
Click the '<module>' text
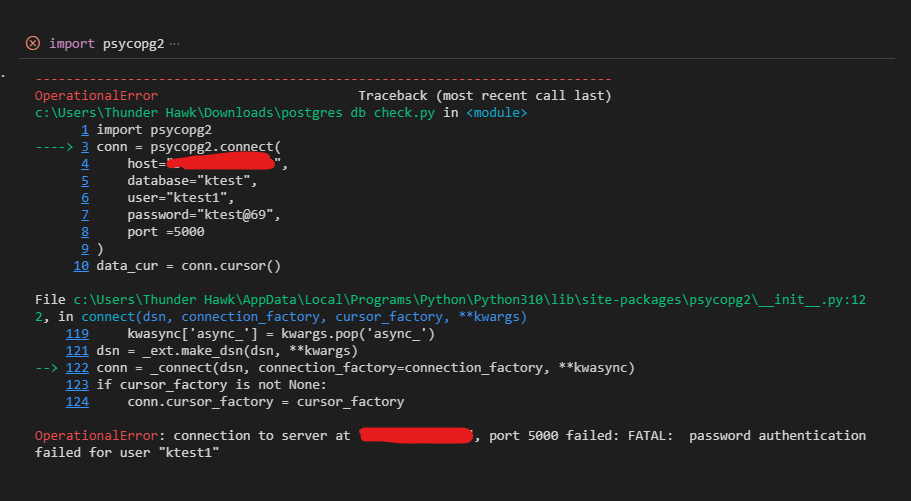pyautogui.click(x=497, y=113)
